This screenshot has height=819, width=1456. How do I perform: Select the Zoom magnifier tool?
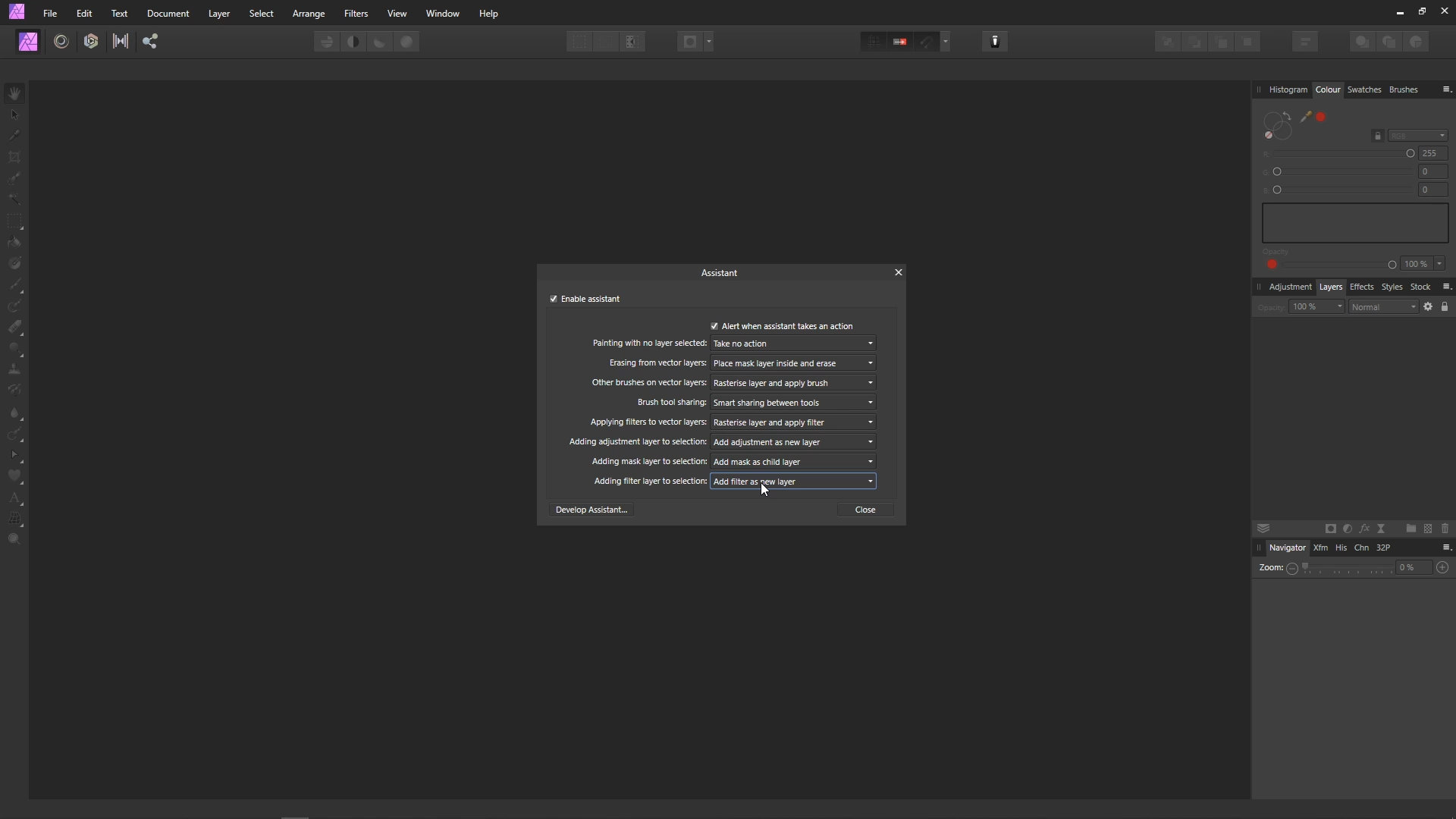(14, 539)
